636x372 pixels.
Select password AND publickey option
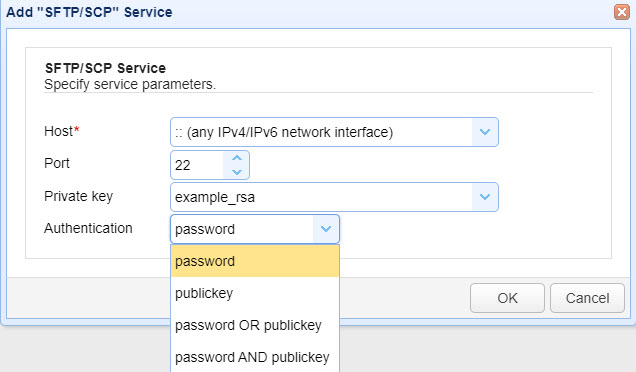click(x=255, y=357)
